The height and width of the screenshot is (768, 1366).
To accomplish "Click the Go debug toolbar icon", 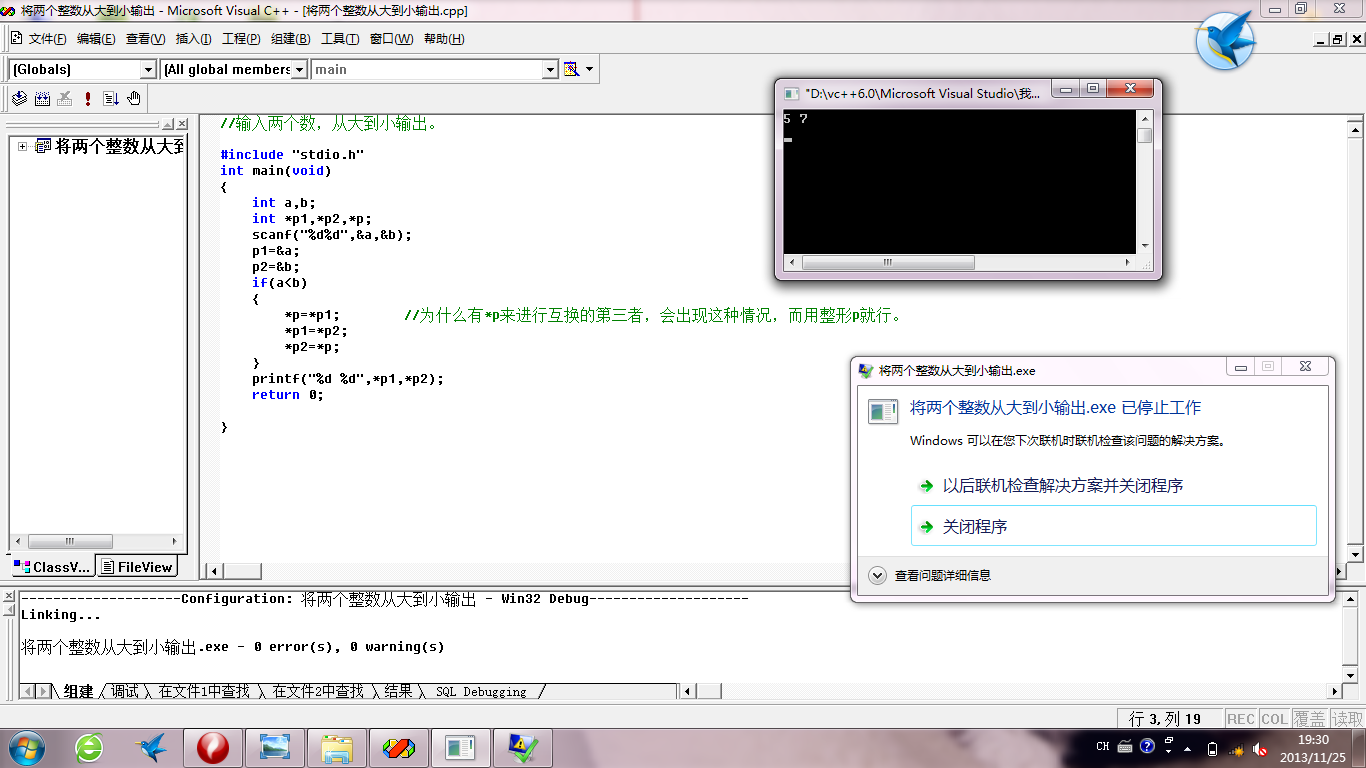I will tap(111, 98).
